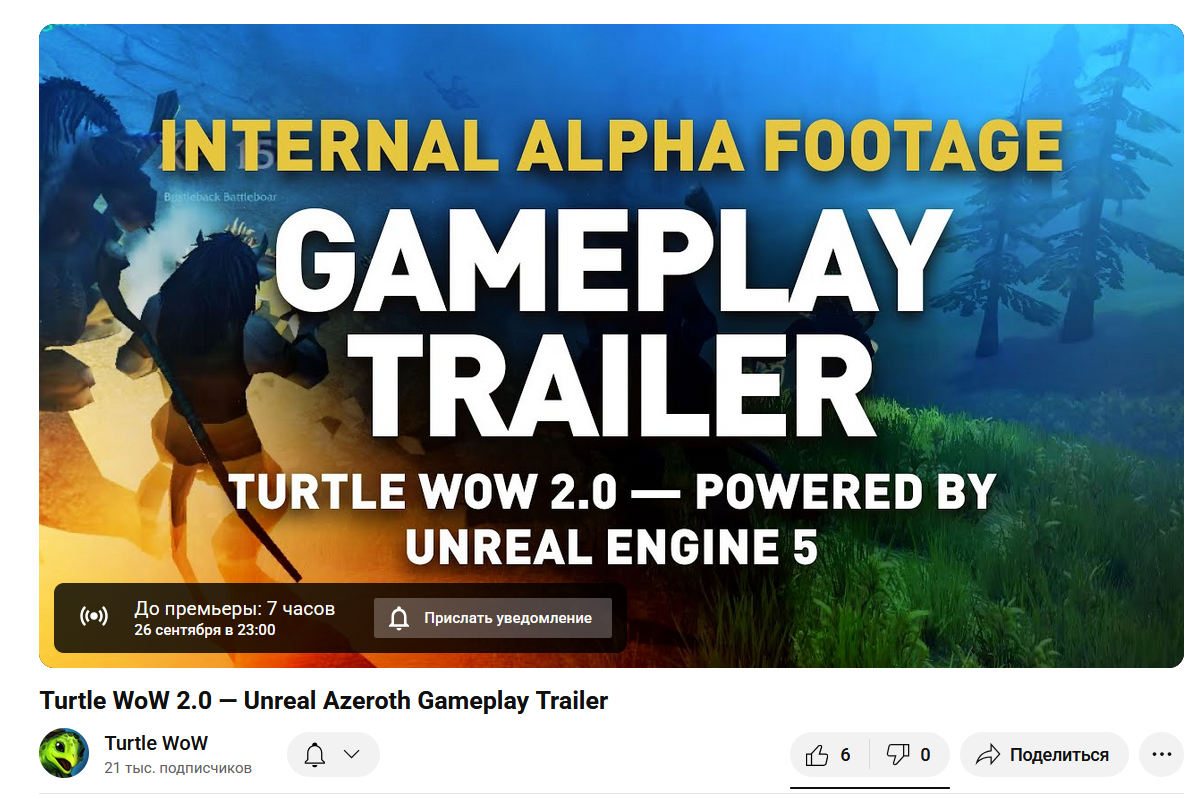
Task: Click the Turtle WoW 2.0 video title
Action: 324,701
